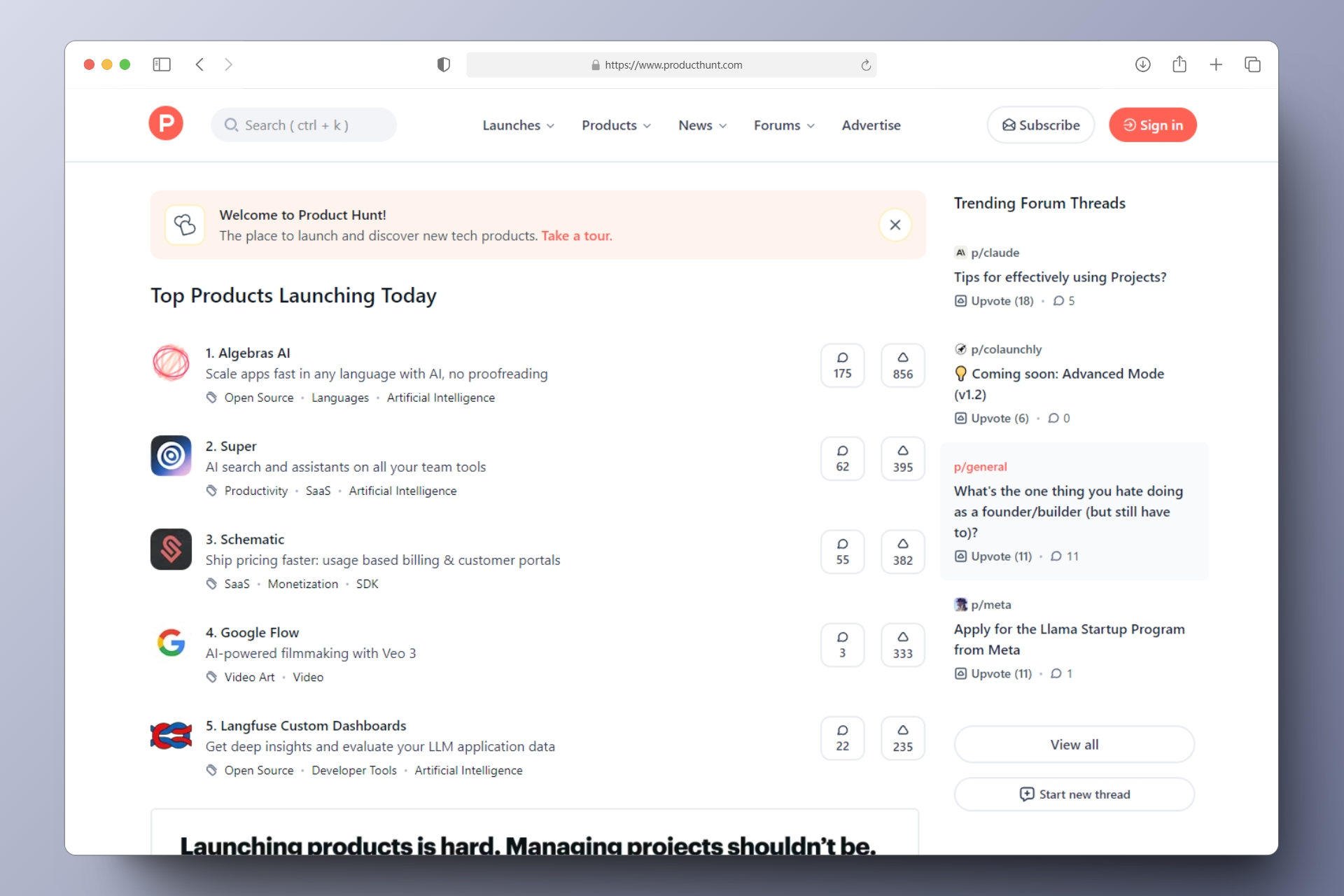Open the Video Art topic tag
Viewport: 1344px width, 896px height.
(249, 677)
